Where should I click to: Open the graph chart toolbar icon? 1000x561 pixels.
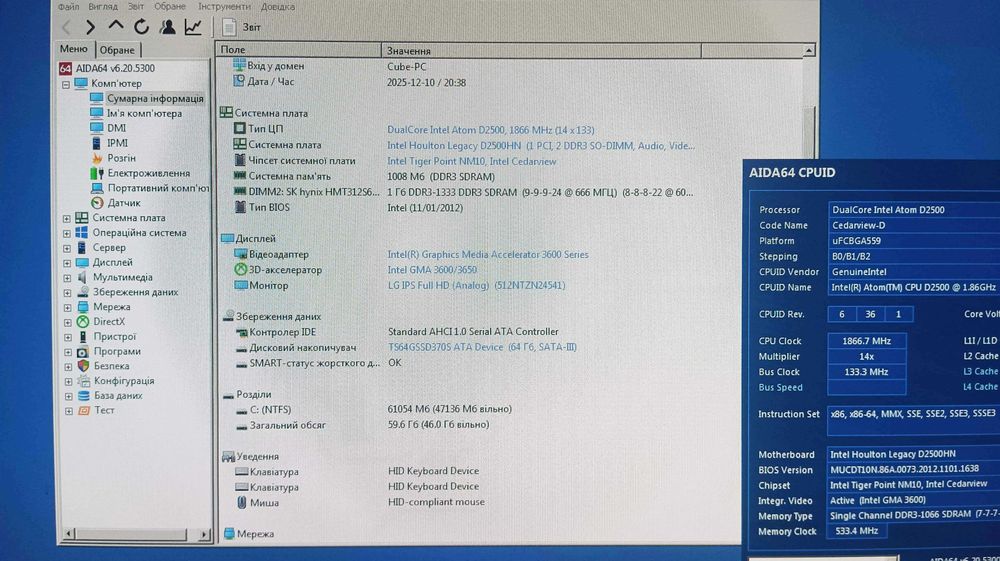pyautogui.click(x=193, y=27)
